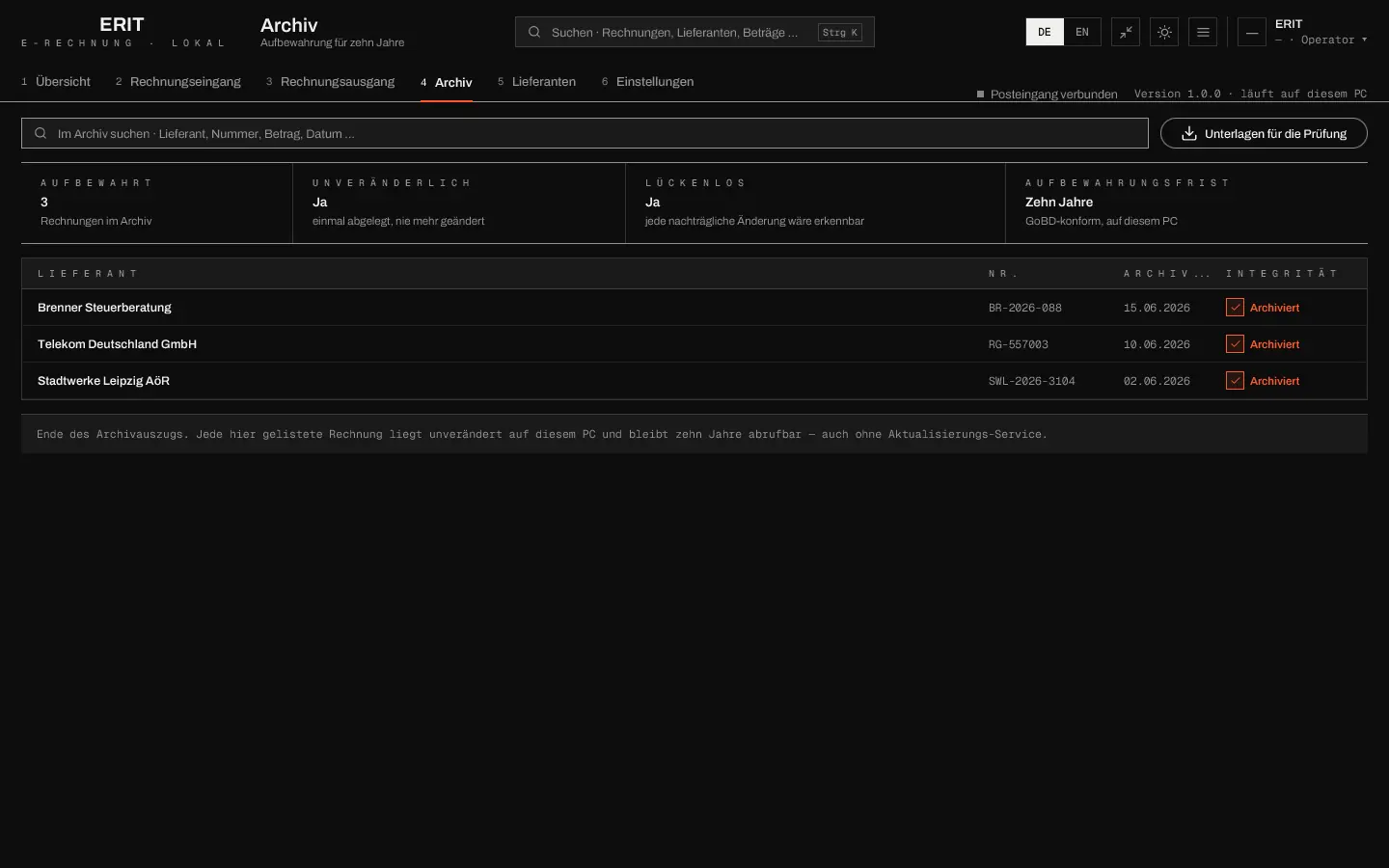Click archive date 15.06.2026
The width and height of the screenshot is (1389, 868).
(x=1157, y=308)
